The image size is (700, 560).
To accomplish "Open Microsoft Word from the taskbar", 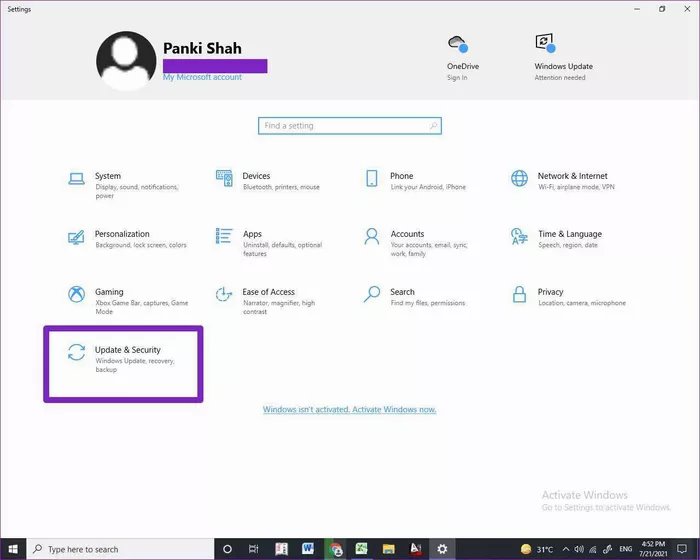I will pos(308,549).
